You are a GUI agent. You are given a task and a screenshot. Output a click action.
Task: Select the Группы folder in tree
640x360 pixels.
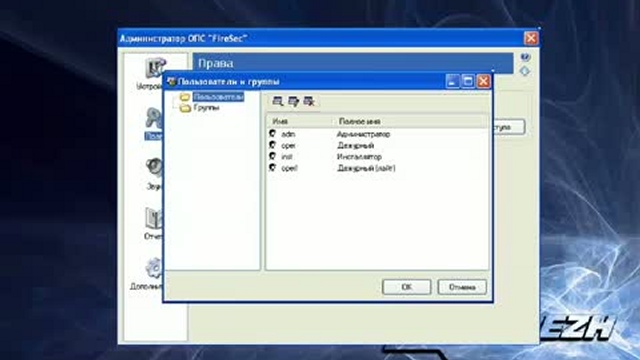[207, 108]
